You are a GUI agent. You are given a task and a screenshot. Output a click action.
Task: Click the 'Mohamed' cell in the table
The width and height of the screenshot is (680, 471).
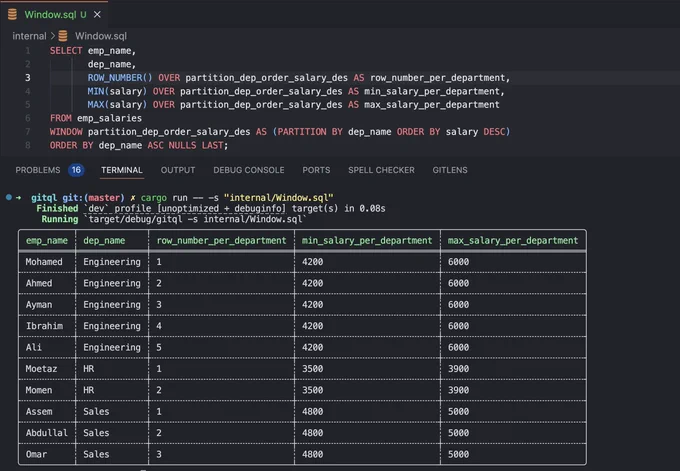coord(44,262)
